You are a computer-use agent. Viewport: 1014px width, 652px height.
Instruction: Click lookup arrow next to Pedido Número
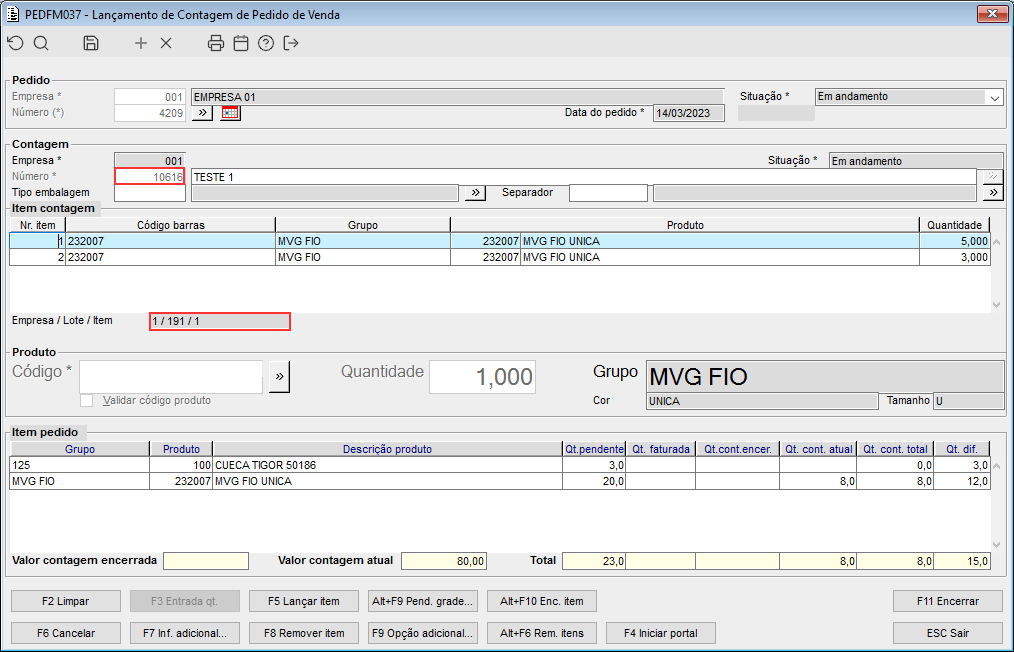click(x=202, y=113)
